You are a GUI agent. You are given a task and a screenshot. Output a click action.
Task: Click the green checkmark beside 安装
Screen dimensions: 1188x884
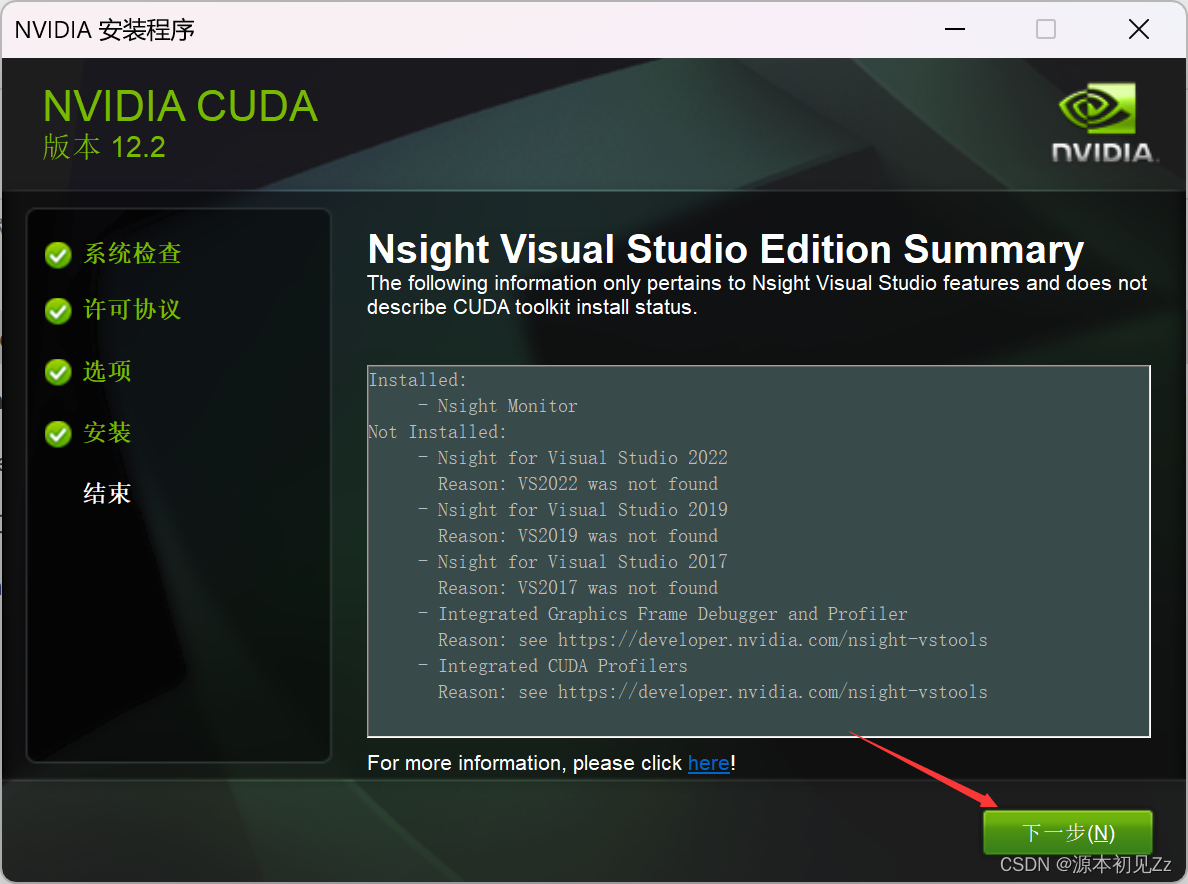click(x=58, y=434)
